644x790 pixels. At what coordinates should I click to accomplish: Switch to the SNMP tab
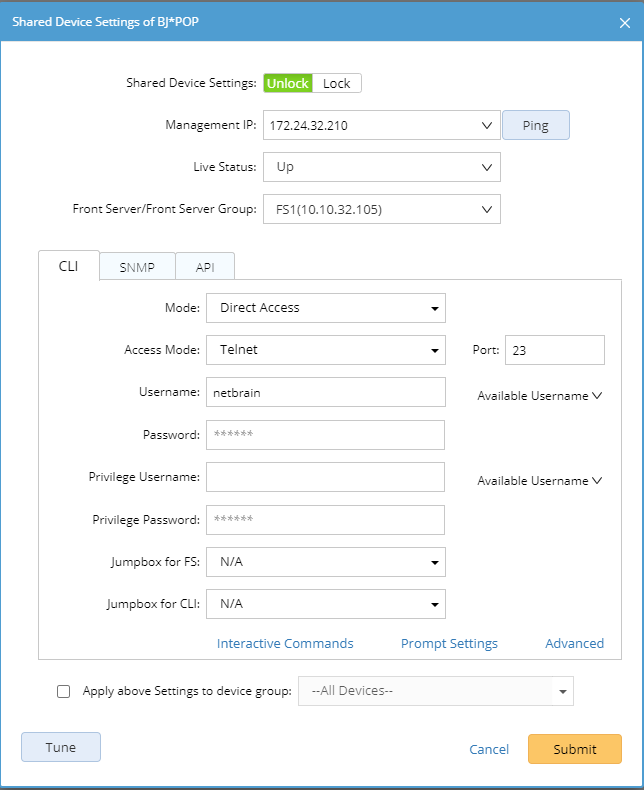[x=137, y=266]
